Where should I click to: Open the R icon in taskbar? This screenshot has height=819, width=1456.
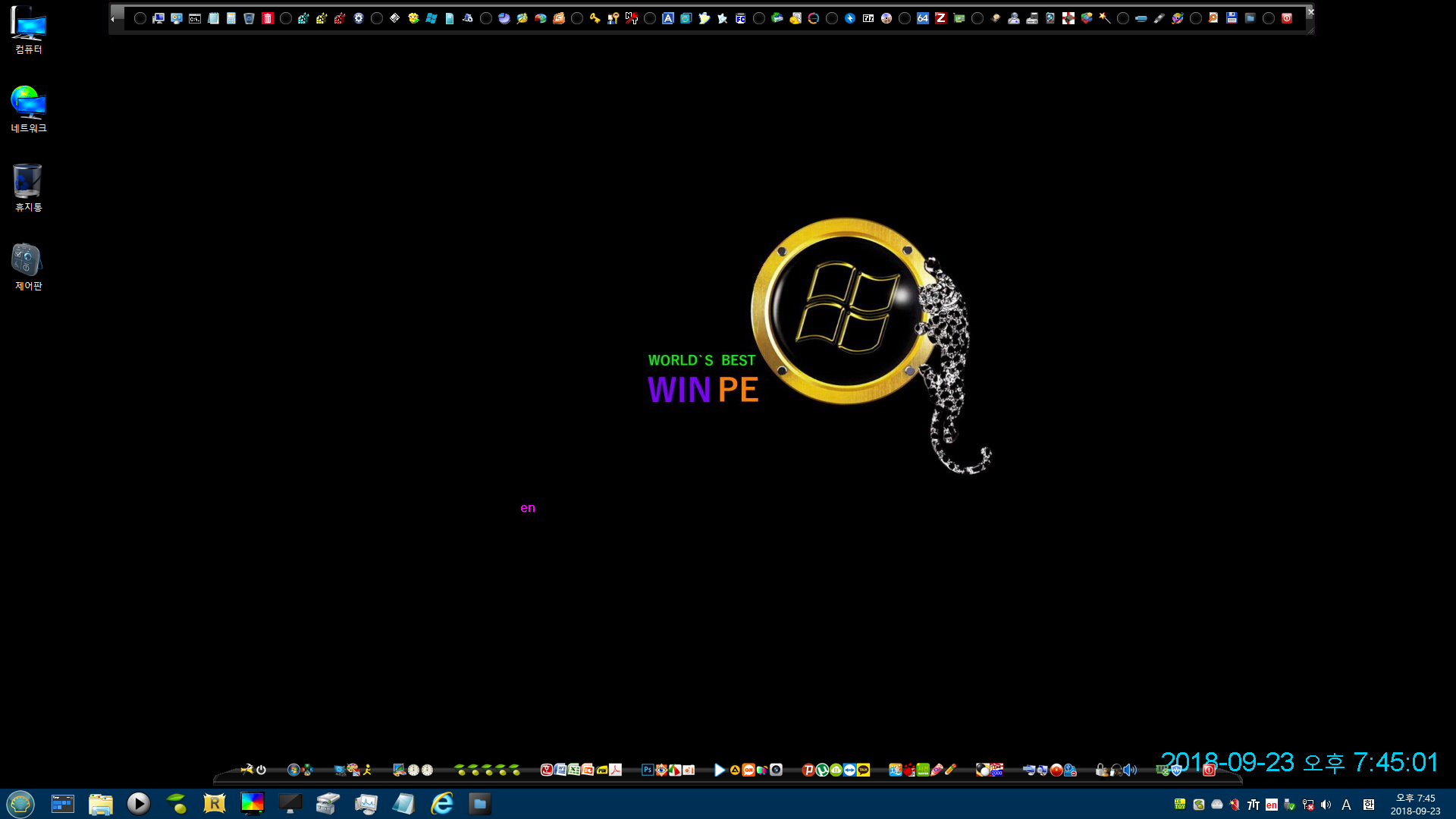[215, 803]
